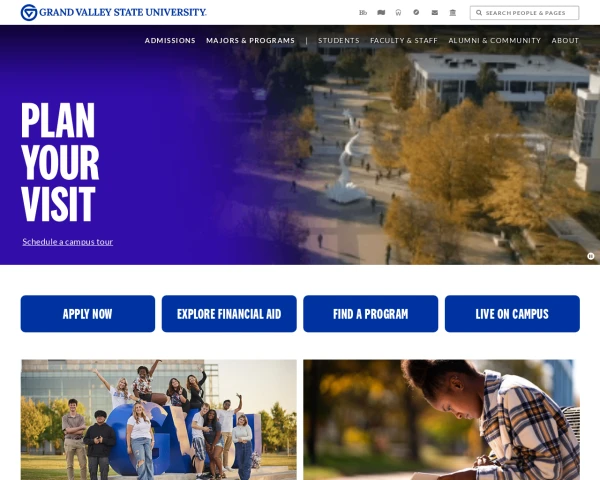Open the About menu item

click(565, 41)
